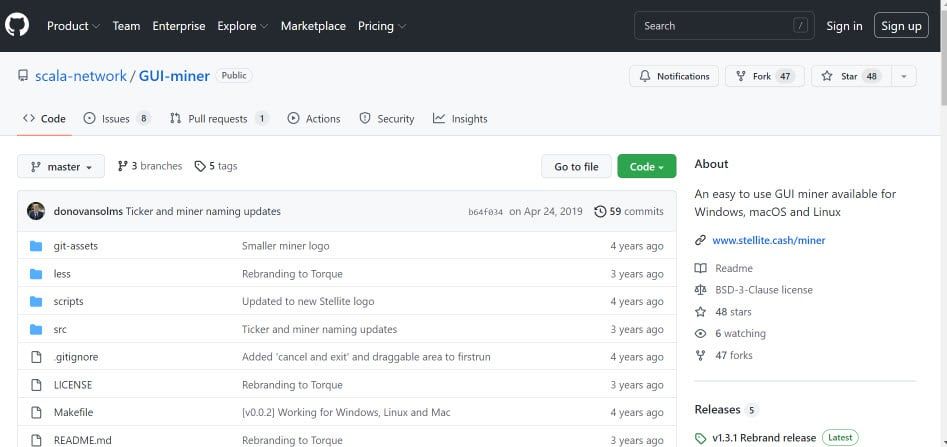The image size is (947, 447).
Task: Star the repository with the Star button
Action: tap(852, 76)
